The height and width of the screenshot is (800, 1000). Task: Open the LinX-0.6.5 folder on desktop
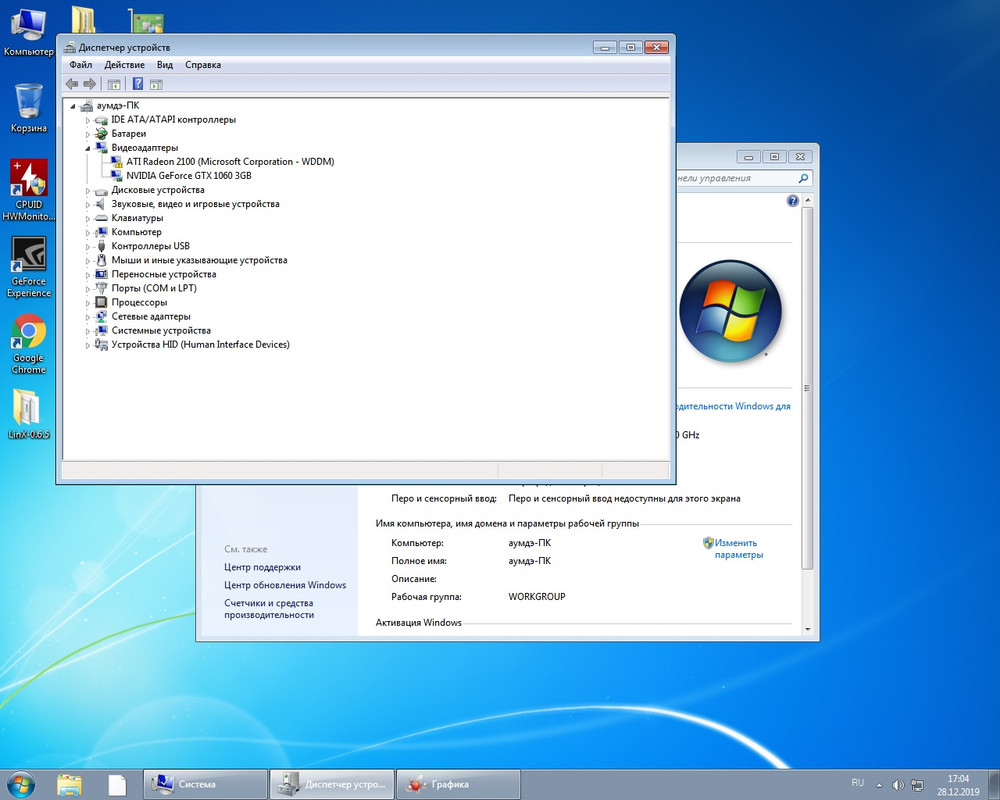pos(29,415)
